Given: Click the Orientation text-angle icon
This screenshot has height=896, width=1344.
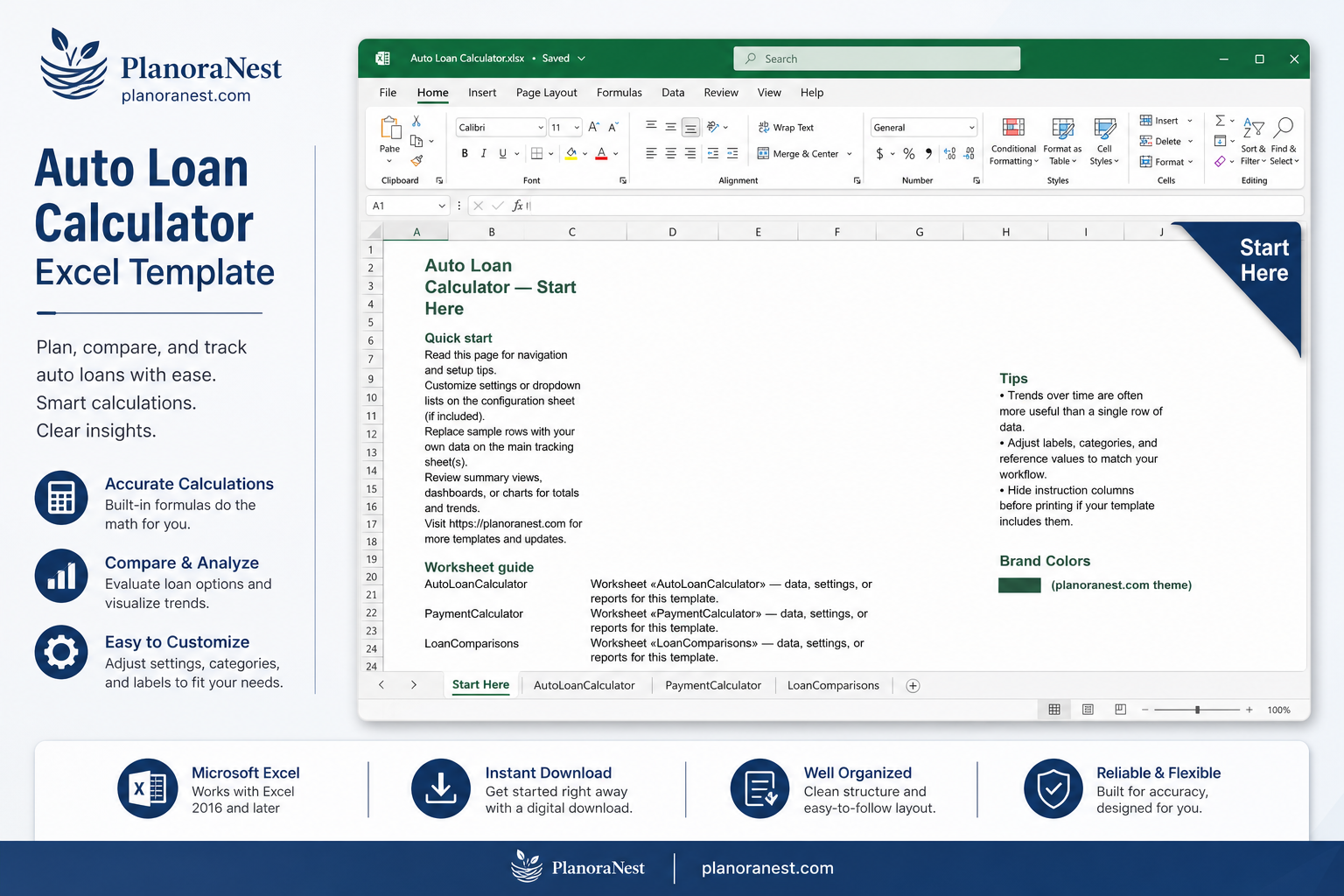Looking at the screenshot, I should tap(713, 127).
